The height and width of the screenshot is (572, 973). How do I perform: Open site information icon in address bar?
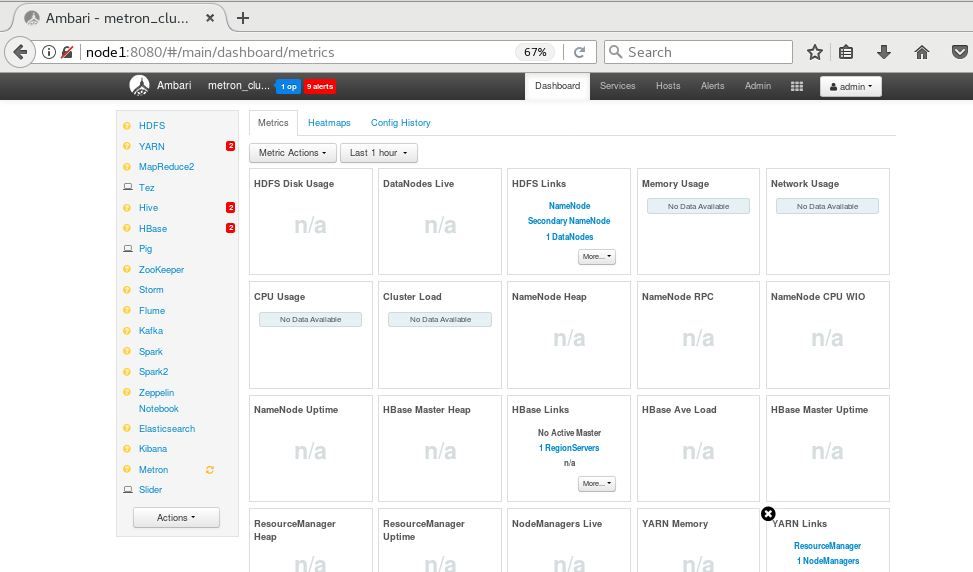48,52
